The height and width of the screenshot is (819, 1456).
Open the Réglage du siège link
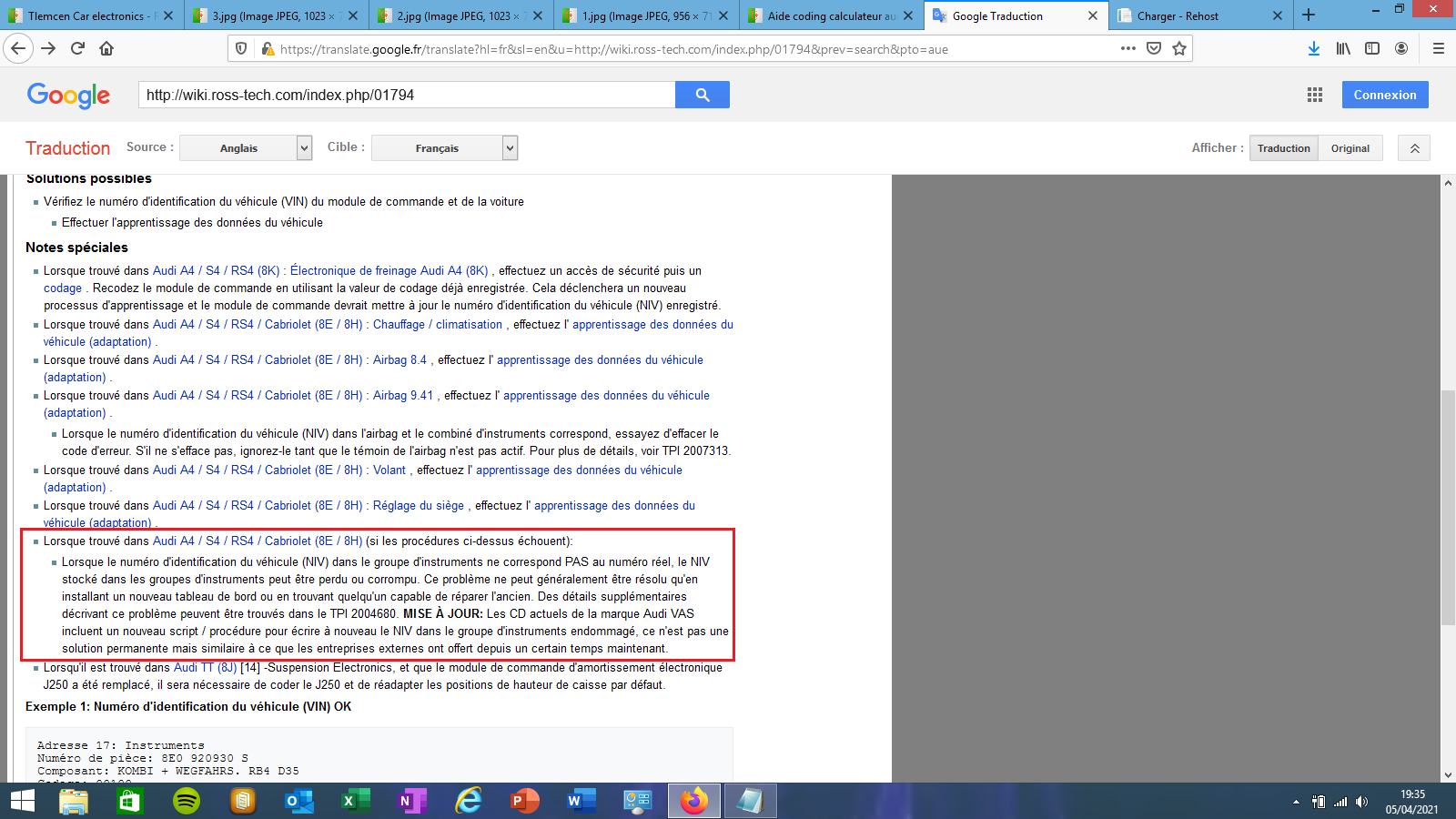point(419,505)
